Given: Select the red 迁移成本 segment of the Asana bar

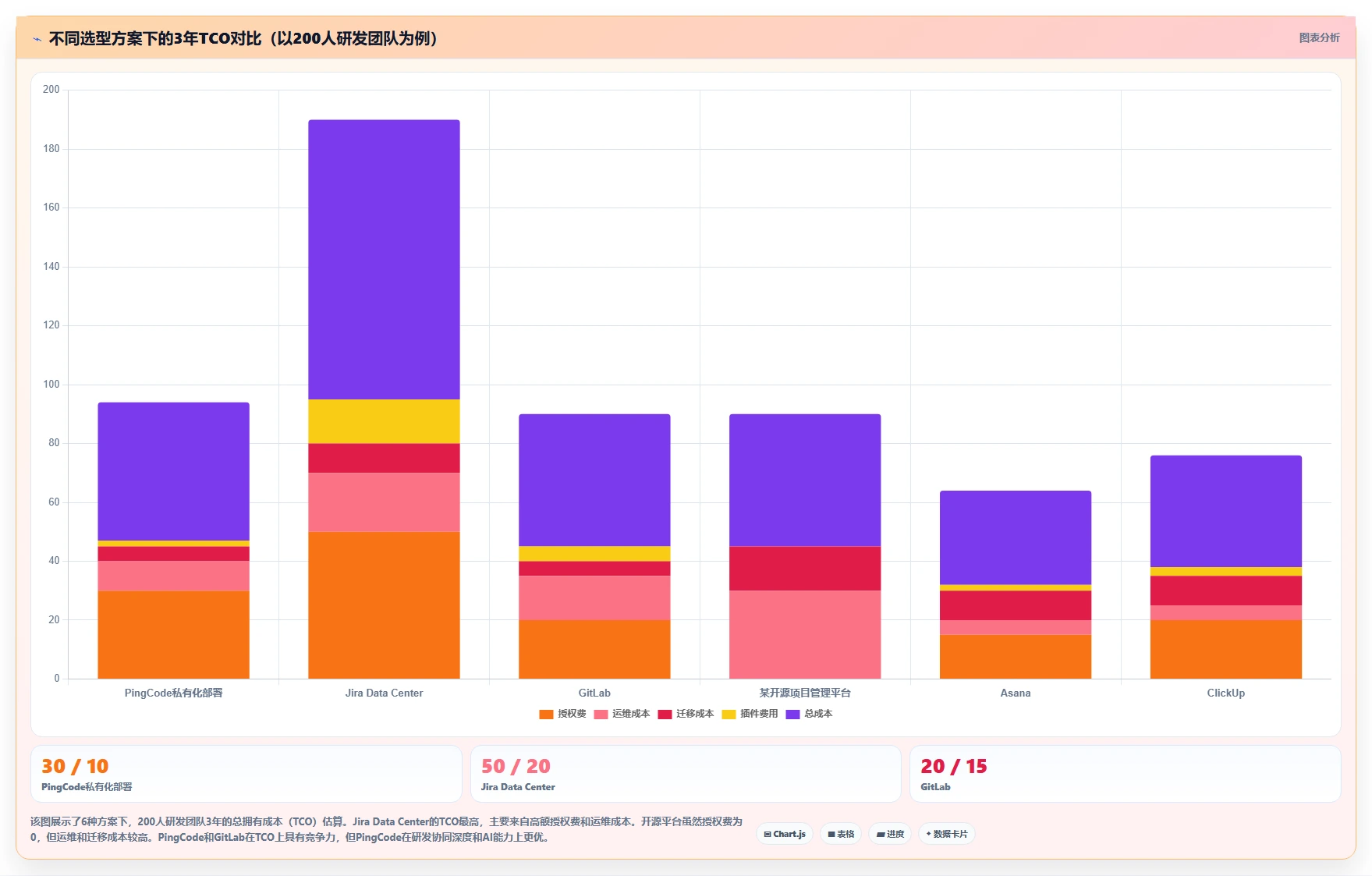Looking at the screenshot, I should click(x=1016, y=605).
